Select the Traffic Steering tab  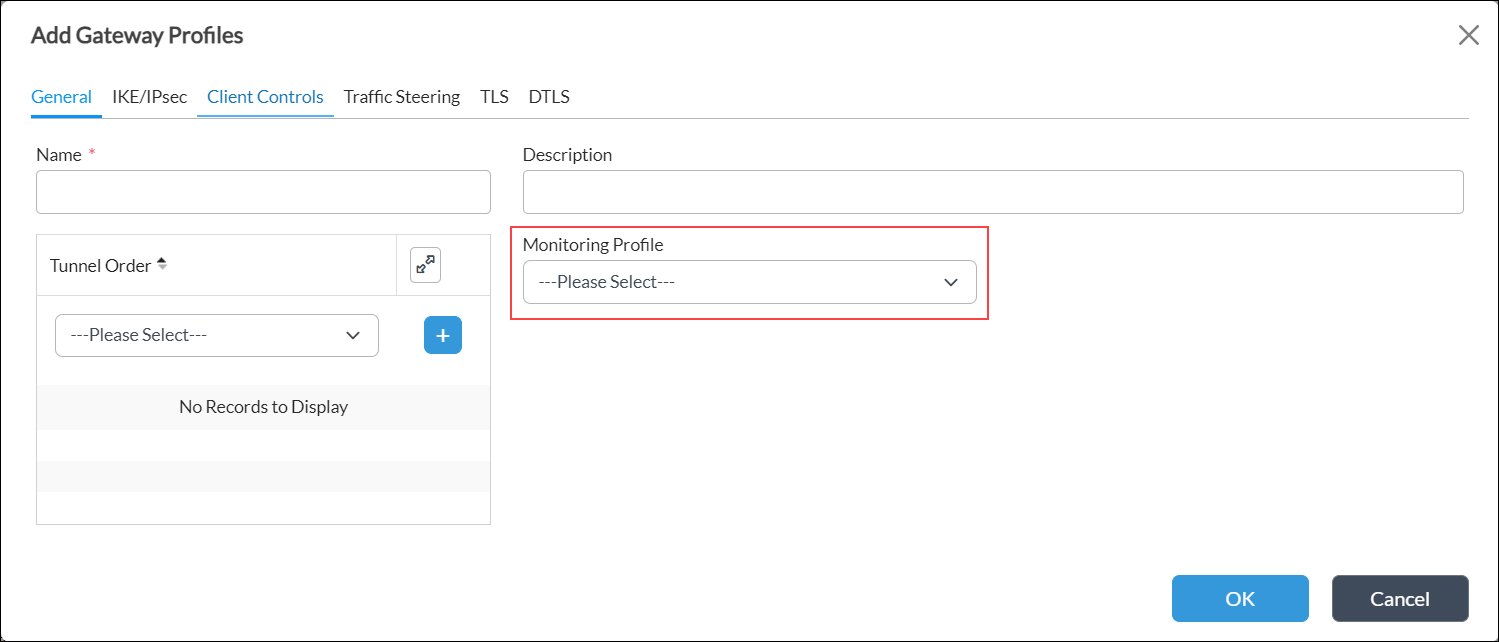401,97
